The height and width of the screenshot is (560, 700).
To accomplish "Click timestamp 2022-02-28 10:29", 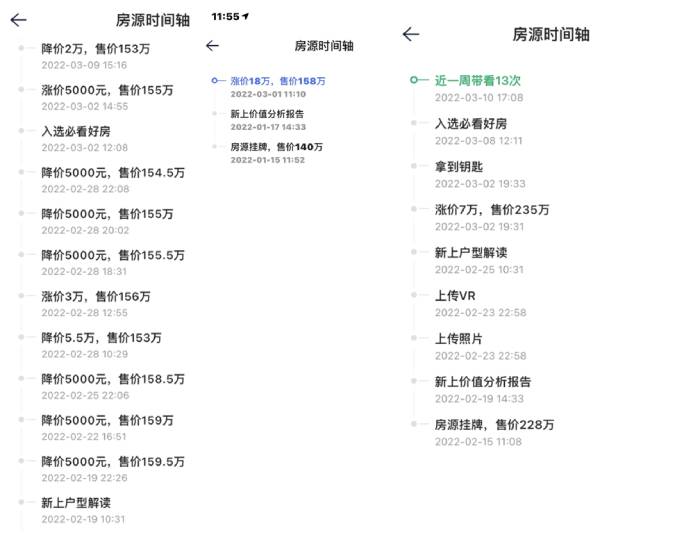I will tap(85, 354).
